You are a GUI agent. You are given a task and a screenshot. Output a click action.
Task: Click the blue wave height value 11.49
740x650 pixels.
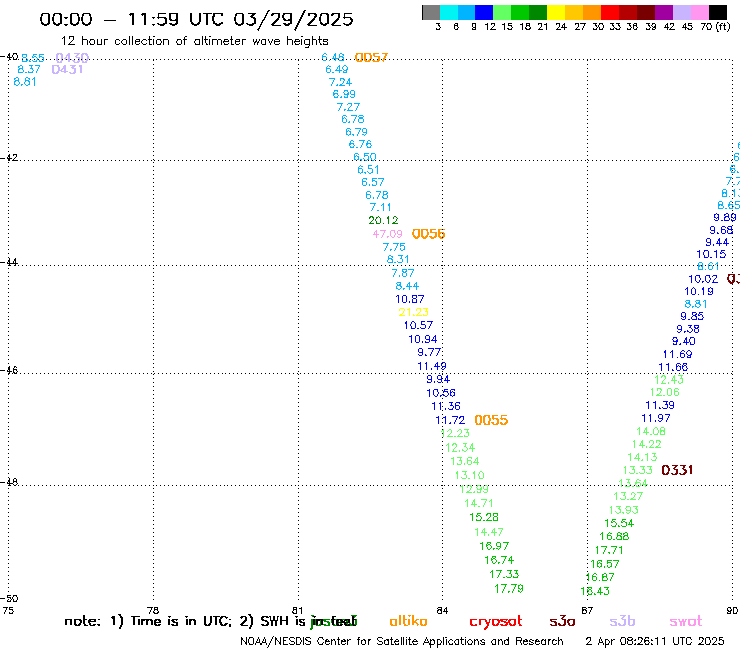pos(431,366)
